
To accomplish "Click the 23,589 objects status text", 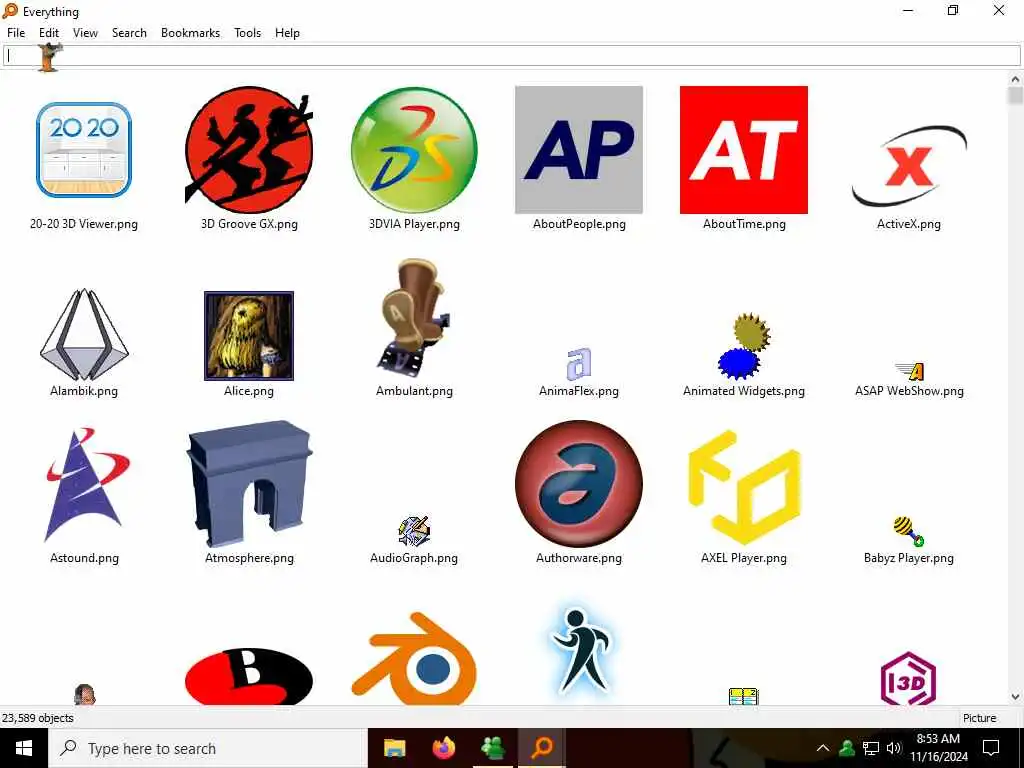I will (x=38, y=718).
